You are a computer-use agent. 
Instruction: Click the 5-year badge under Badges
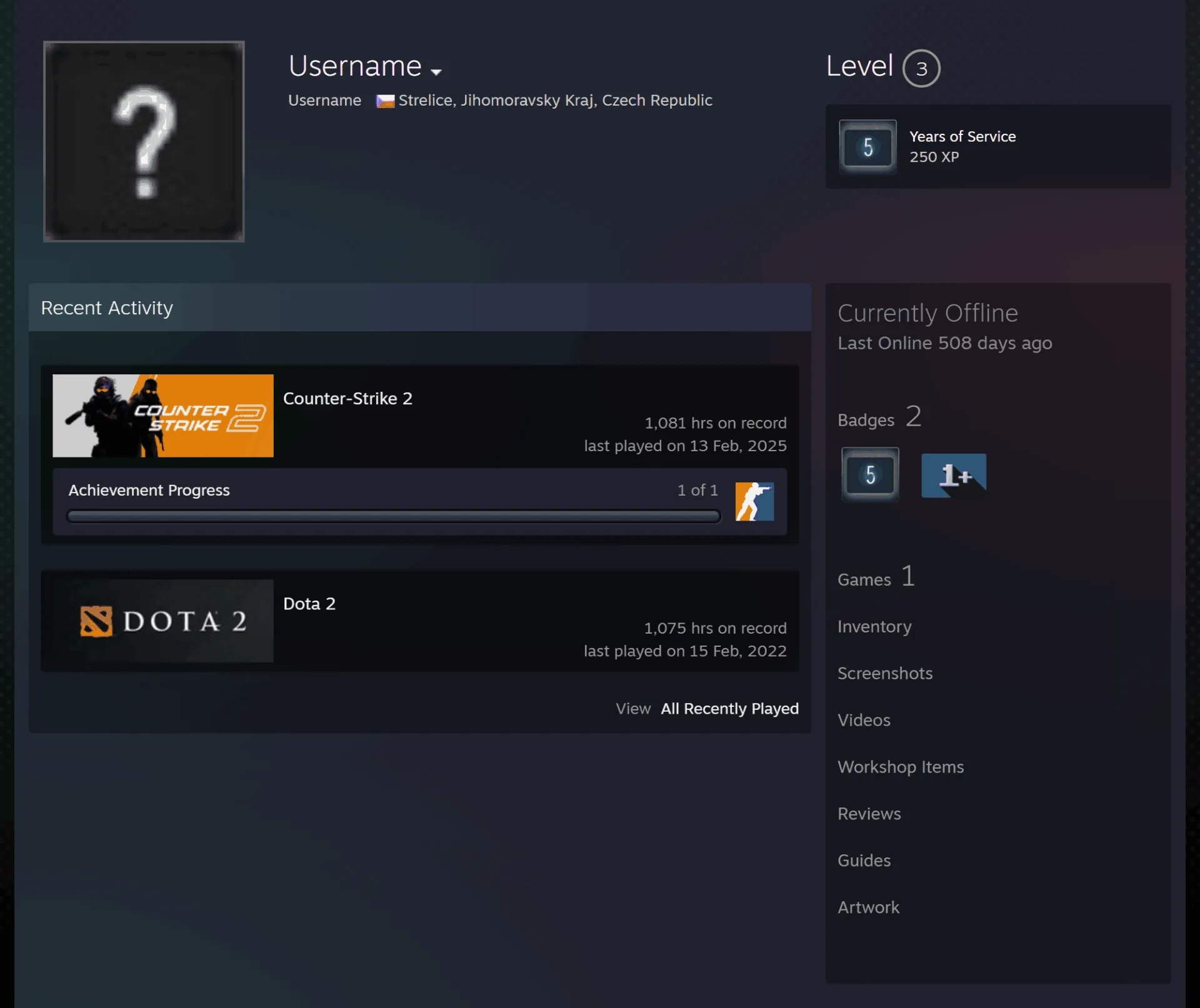(x=870, y=475)
